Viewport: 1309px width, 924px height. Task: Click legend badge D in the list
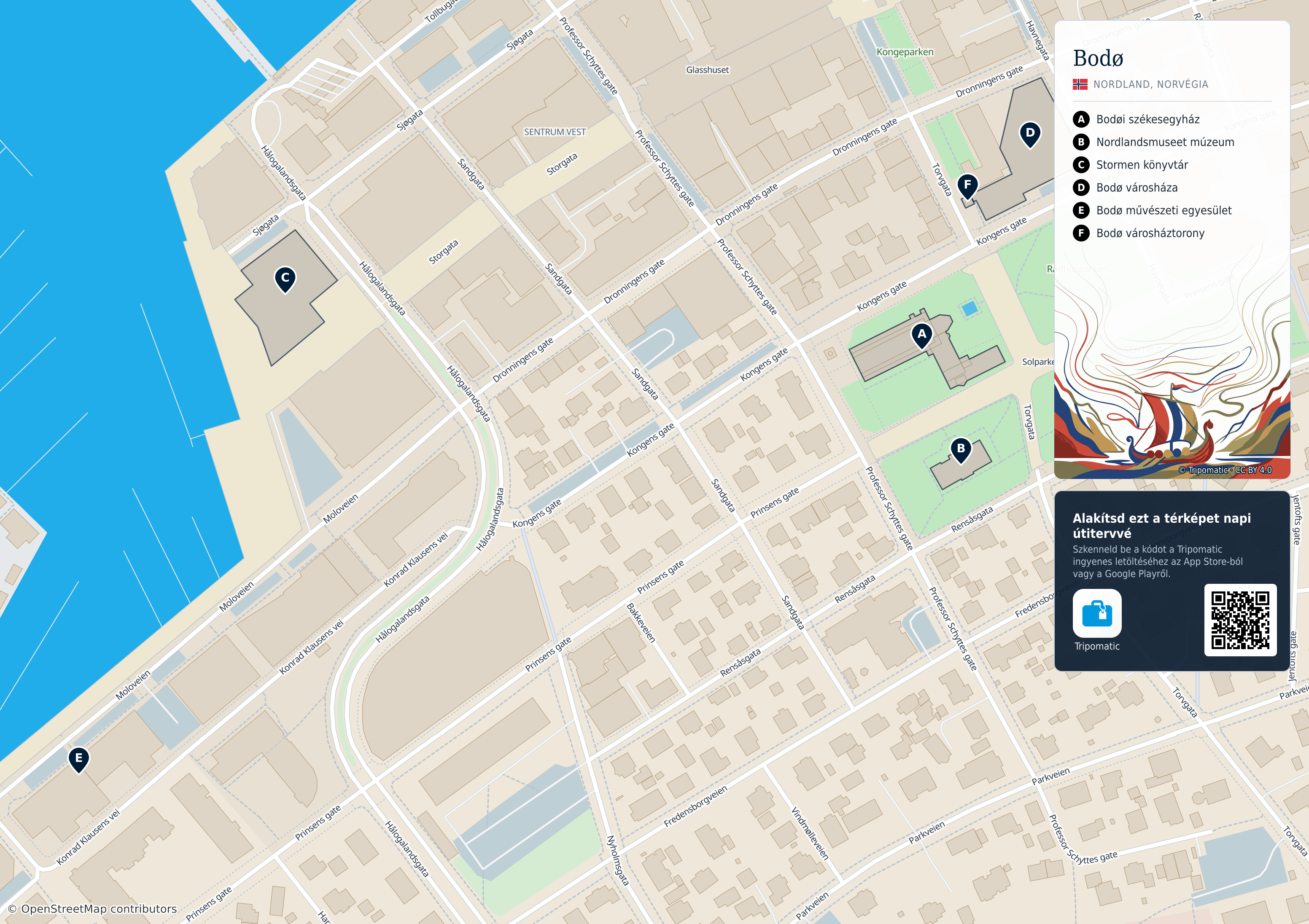click(x=1081, y=188)
